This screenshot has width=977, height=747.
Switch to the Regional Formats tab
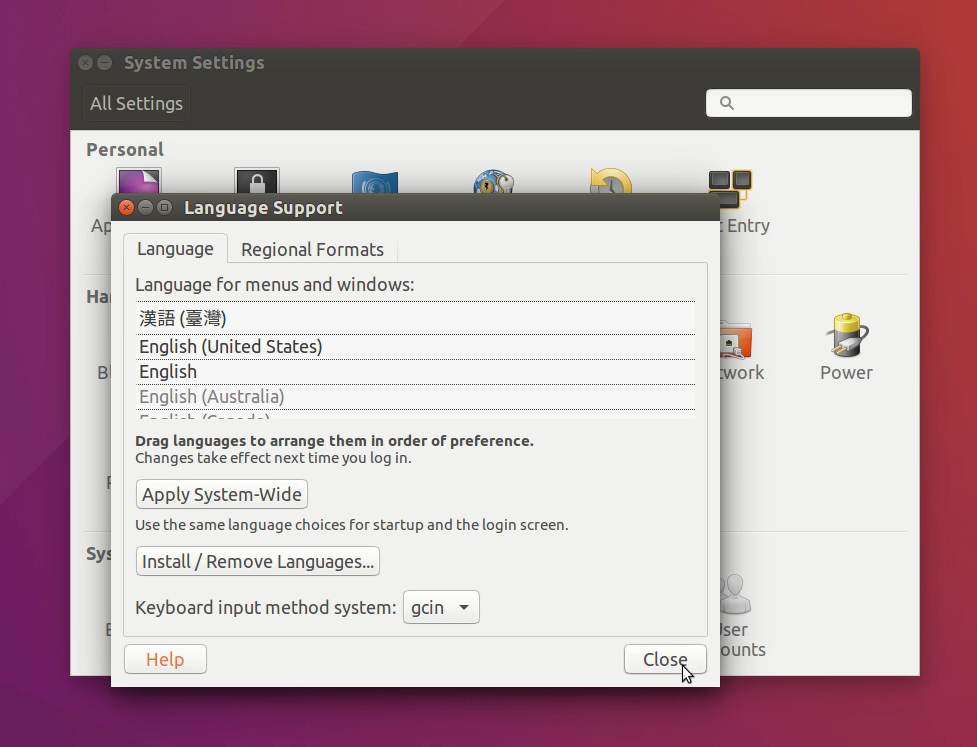pos(312,249)
